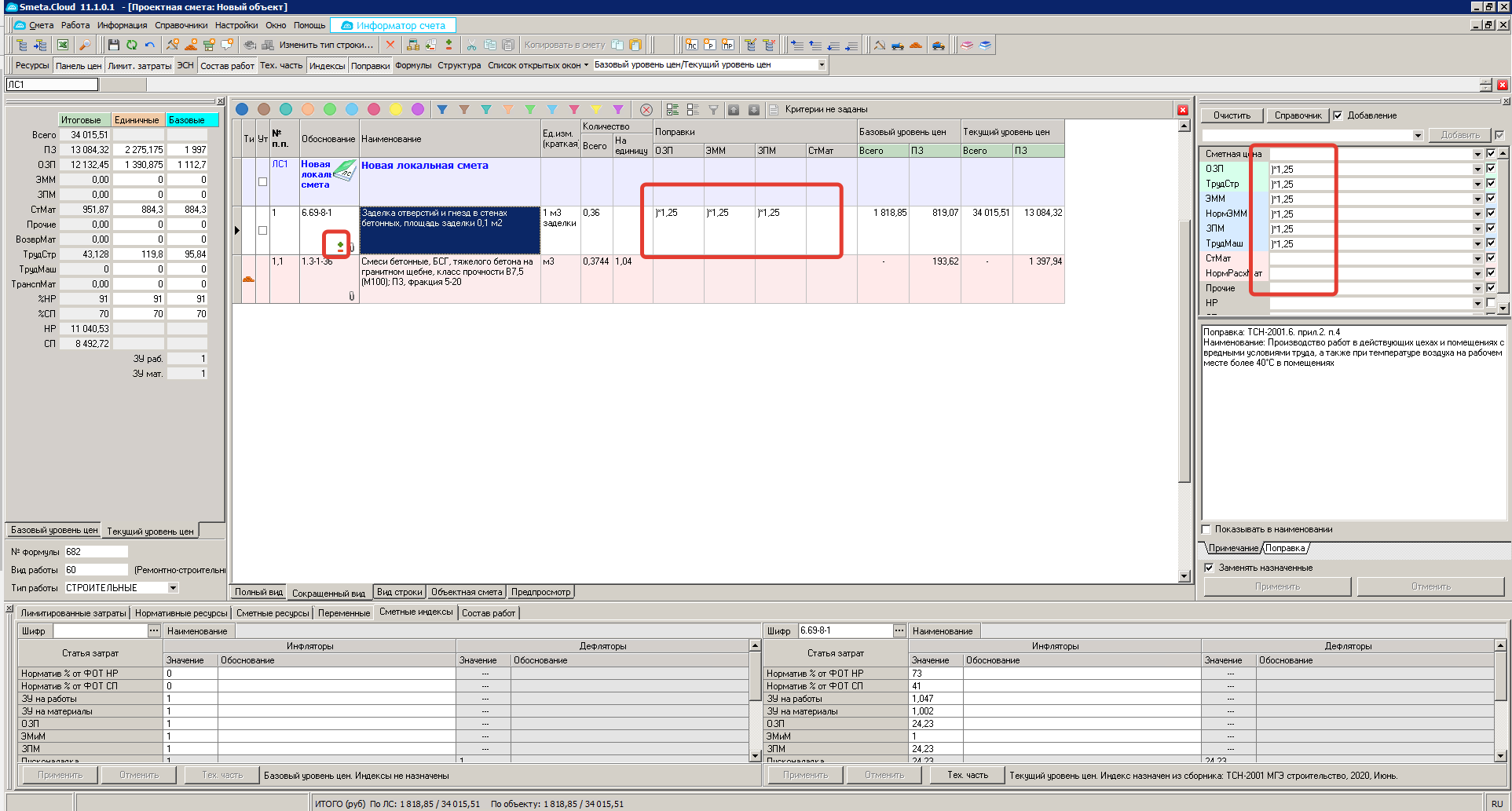This screenshot has width=1512, height=811.
Task: Click the blue funnel filter icon
Action: (x=442, y=109)
